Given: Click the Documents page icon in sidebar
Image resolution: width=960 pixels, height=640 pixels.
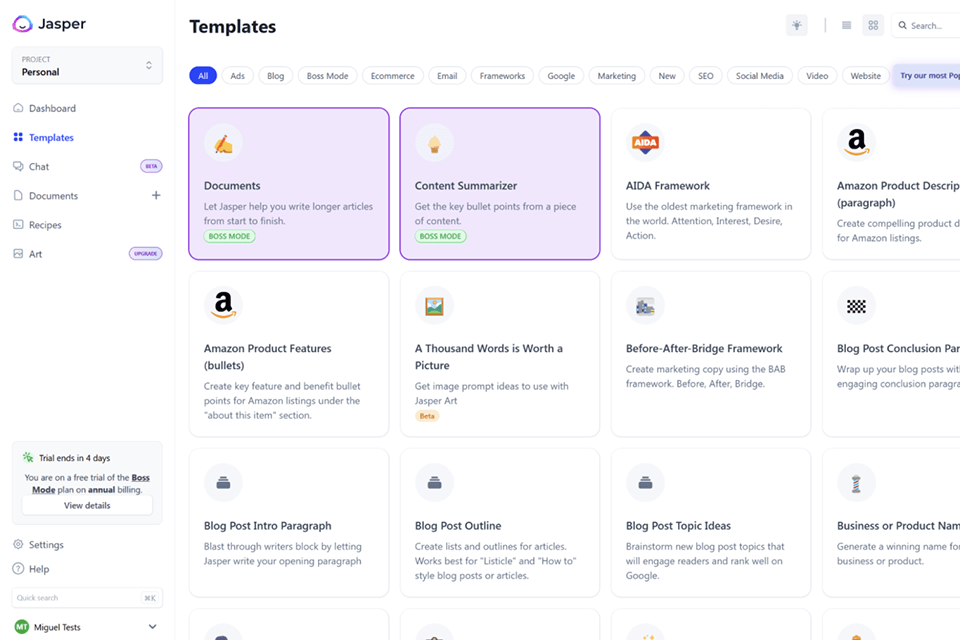Looking at the screenshot, I should (18, 195).
